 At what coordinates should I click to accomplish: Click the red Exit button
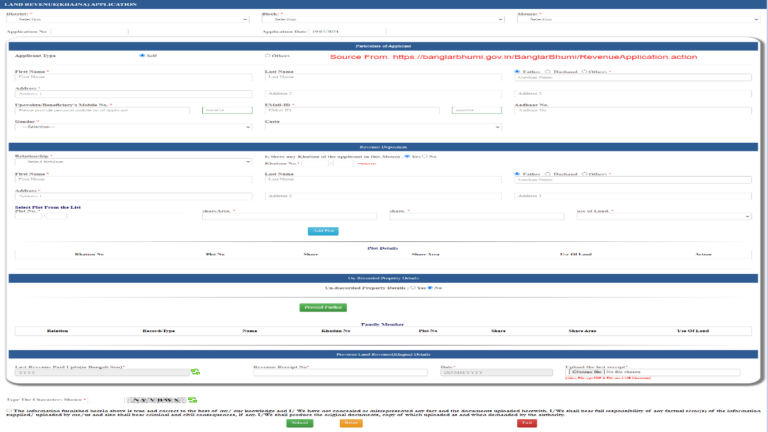coord(527,423)
